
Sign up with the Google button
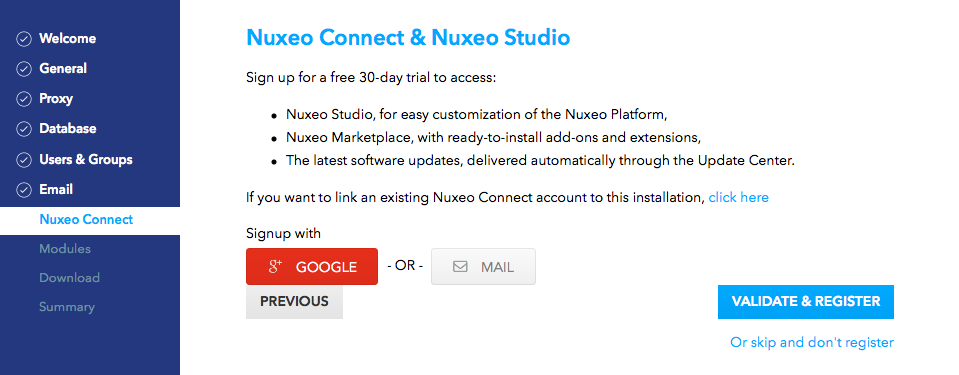tap(312, 266)
